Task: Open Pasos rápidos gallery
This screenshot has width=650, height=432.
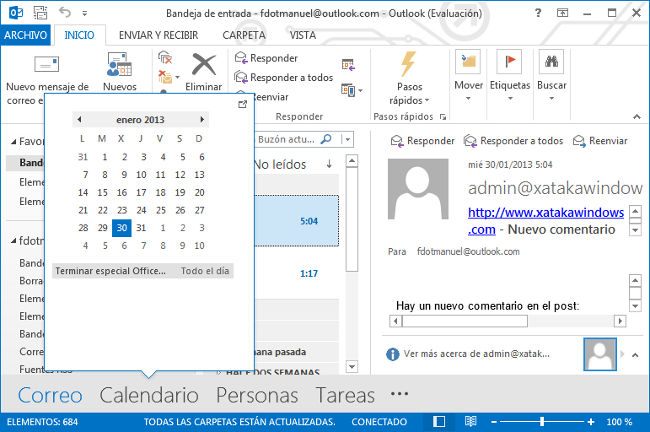Action: click(409, 79)
